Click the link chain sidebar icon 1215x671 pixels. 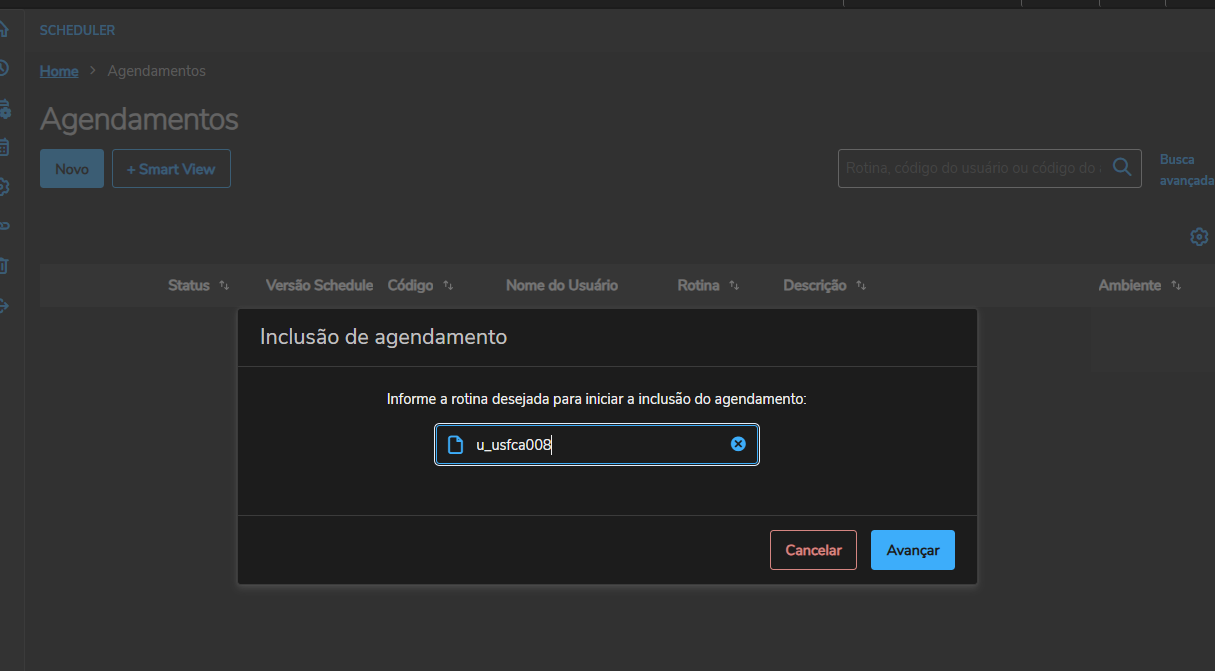pyautogui.click(x=3, y=227)
